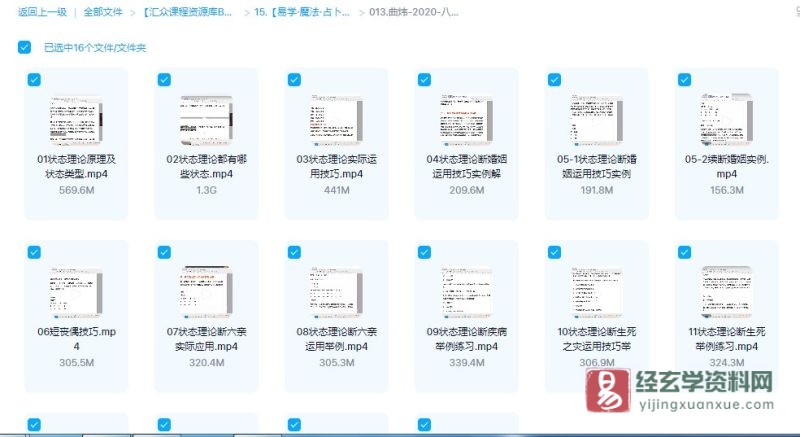Viewport: 800px width, 437px height.
Task: Click the 04状态理论断婚姻 video file icon
Action: click(466, 120)
